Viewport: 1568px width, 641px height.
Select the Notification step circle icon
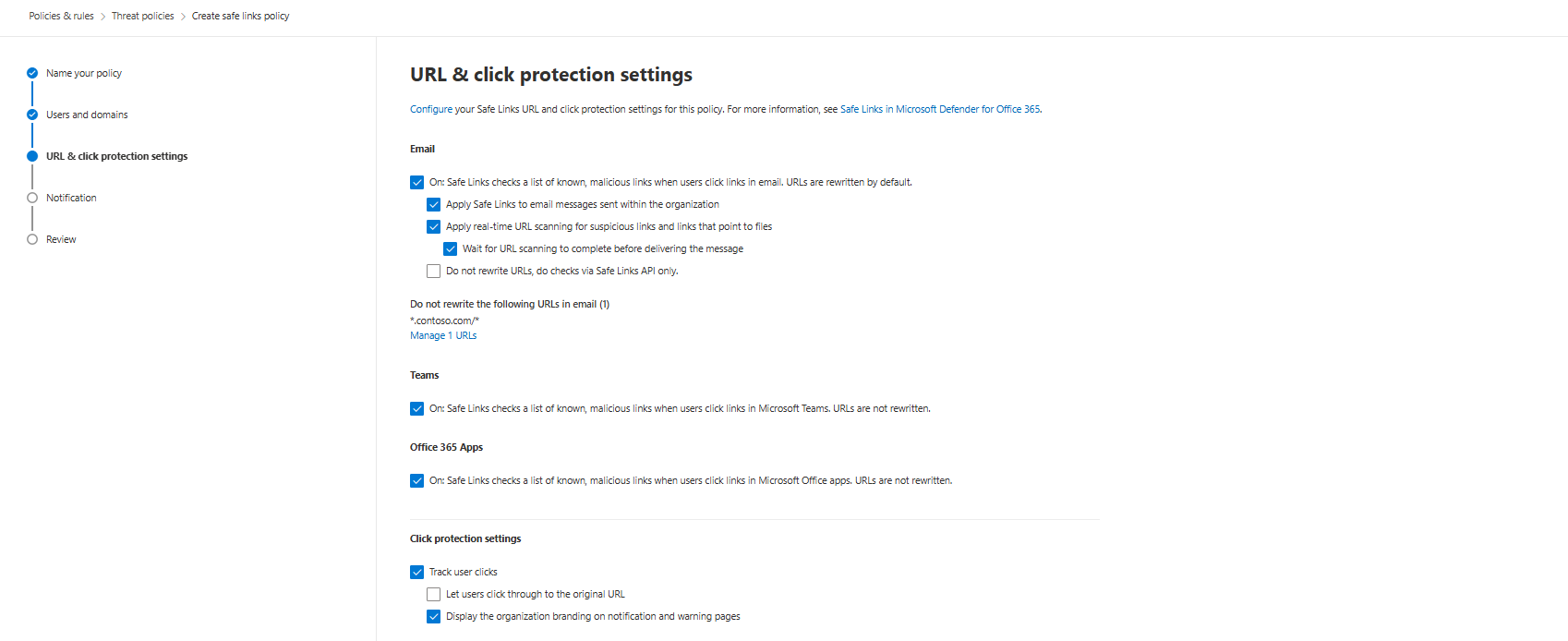(32, 198)
